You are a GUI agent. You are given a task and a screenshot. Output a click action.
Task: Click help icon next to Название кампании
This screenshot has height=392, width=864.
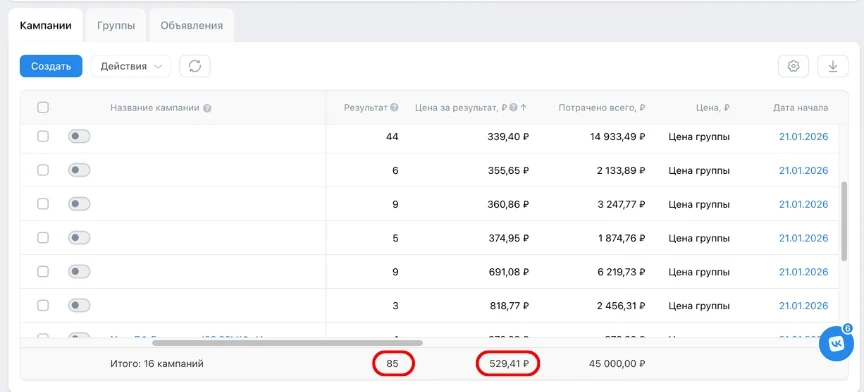coord(207,108)
